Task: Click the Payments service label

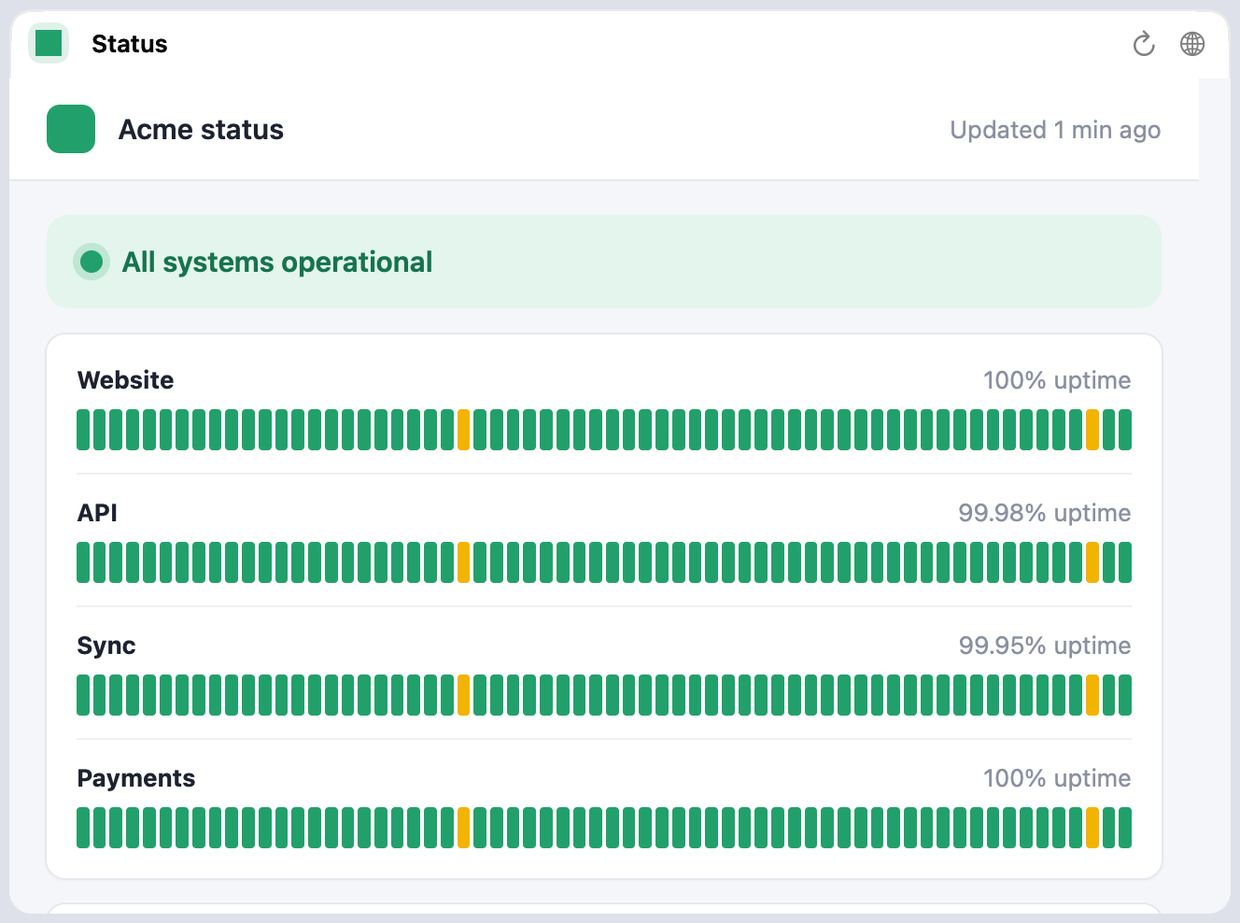Action: pyautogui.click(x=136, y=779)
